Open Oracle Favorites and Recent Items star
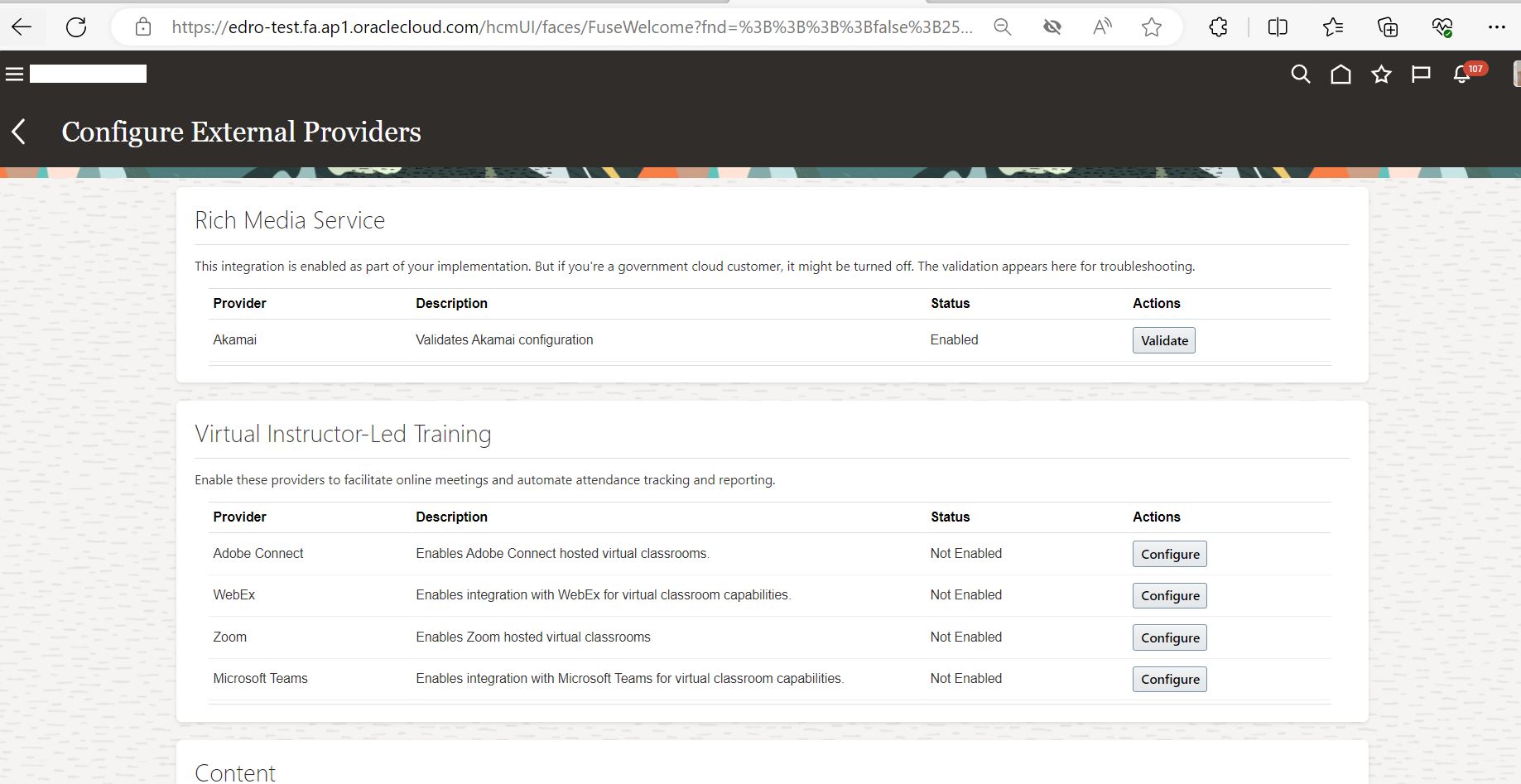 point(1381,75)
